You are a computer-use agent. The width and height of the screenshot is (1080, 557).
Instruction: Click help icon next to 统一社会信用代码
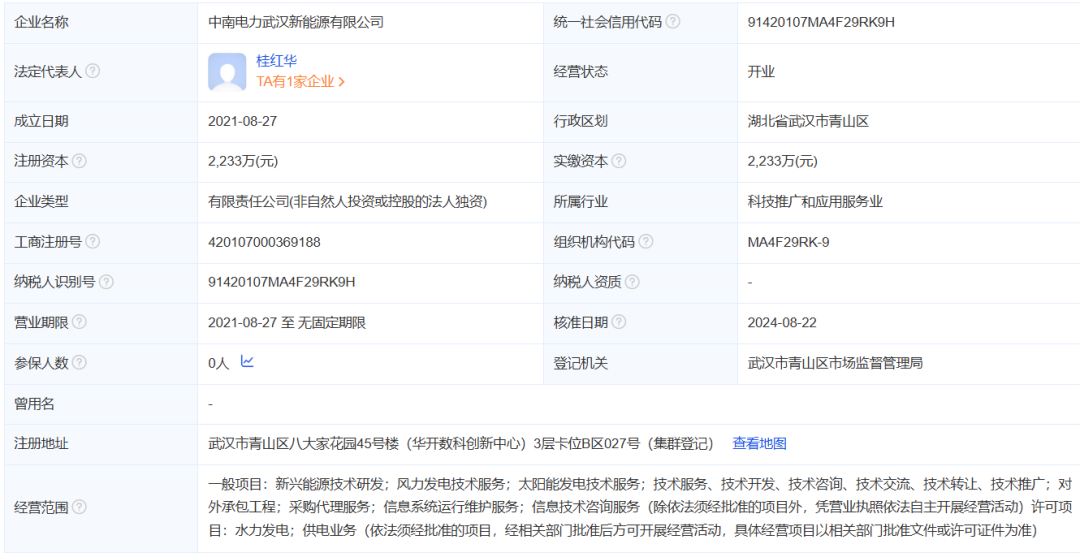[673, 22]
